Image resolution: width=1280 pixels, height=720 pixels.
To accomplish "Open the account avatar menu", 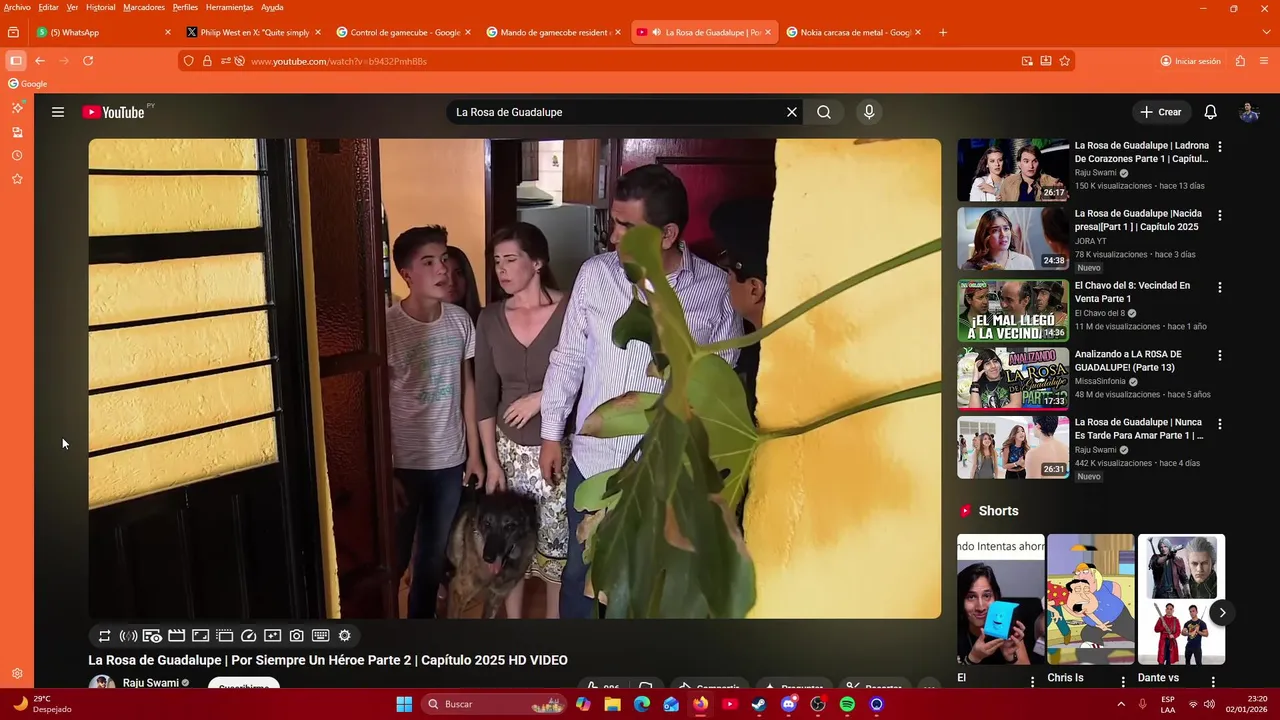I will coord(1249,112).
